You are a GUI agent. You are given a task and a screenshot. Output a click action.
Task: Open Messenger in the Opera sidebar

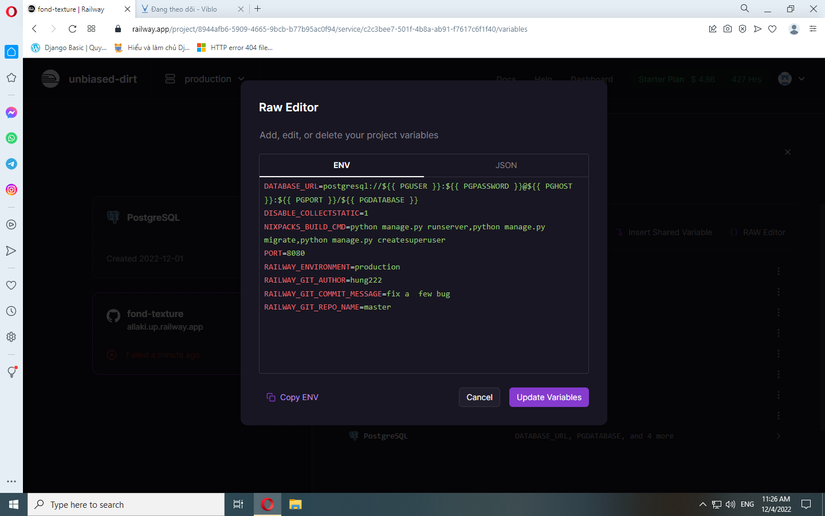[x=11, y=113]
